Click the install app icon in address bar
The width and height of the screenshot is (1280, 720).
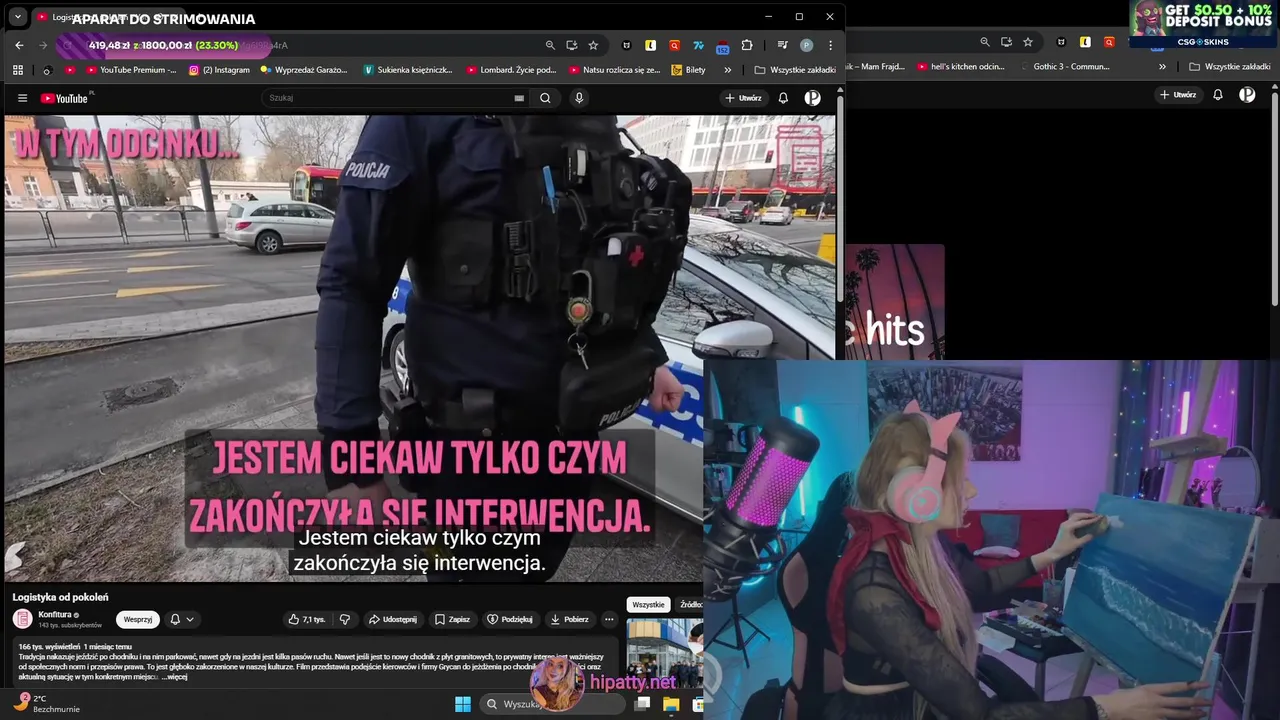click(572, 45)
